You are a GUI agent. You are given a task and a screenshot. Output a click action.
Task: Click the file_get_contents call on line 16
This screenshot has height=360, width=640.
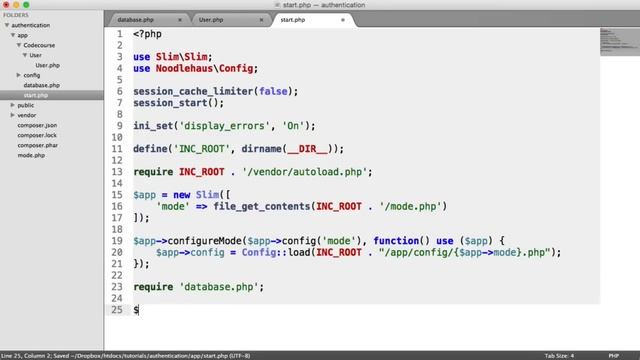[330, 207]
